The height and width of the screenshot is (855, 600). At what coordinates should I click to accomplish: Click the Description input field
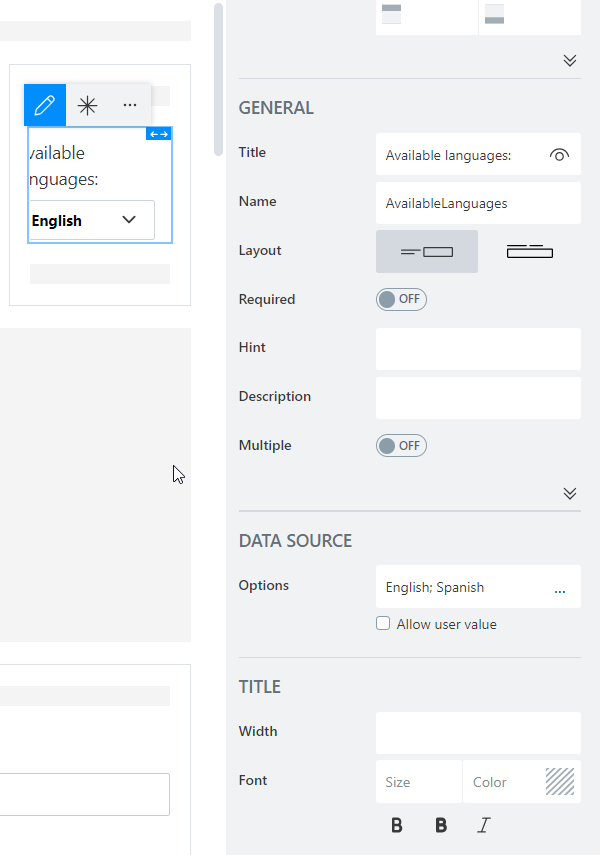pos(478,398)
